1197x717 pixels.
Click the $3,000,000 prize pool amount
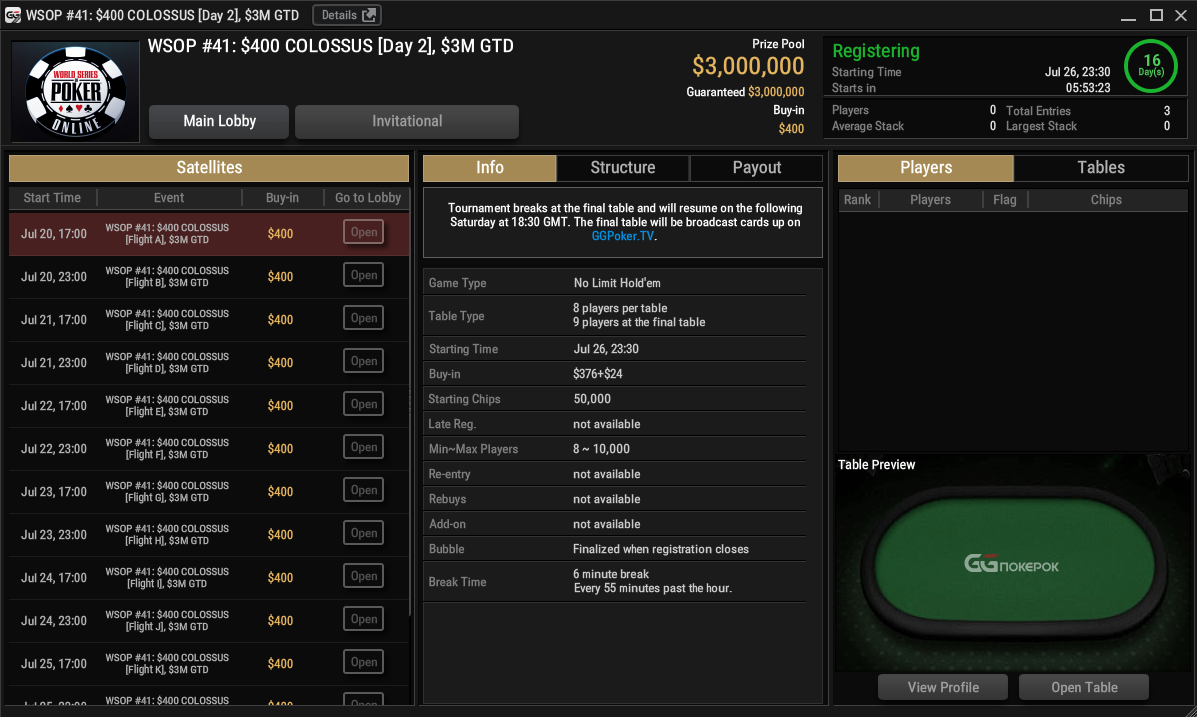point(747,66)
